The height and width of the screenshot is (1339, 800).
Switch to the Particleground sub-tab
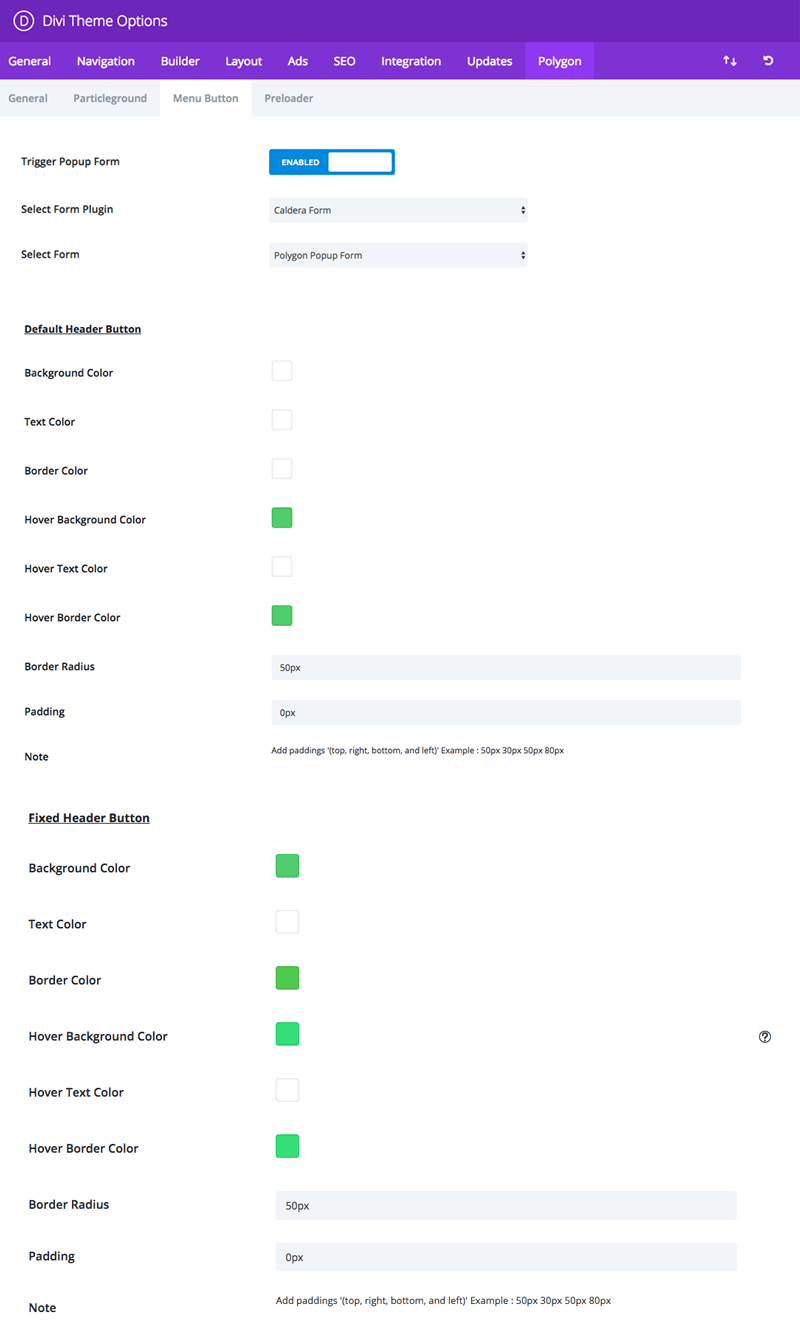[110, 98]
